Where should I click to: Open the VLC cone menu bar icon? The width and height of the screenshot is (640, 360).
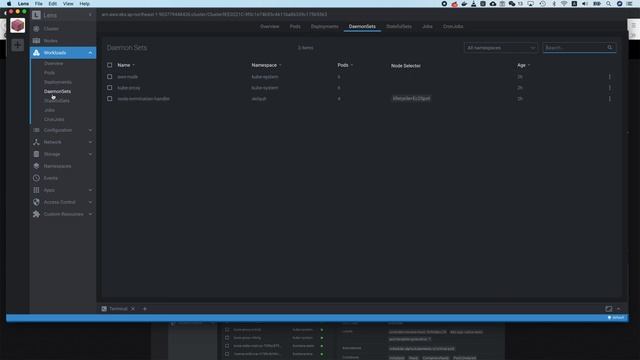pyautogui.click(x=473, y=4)
